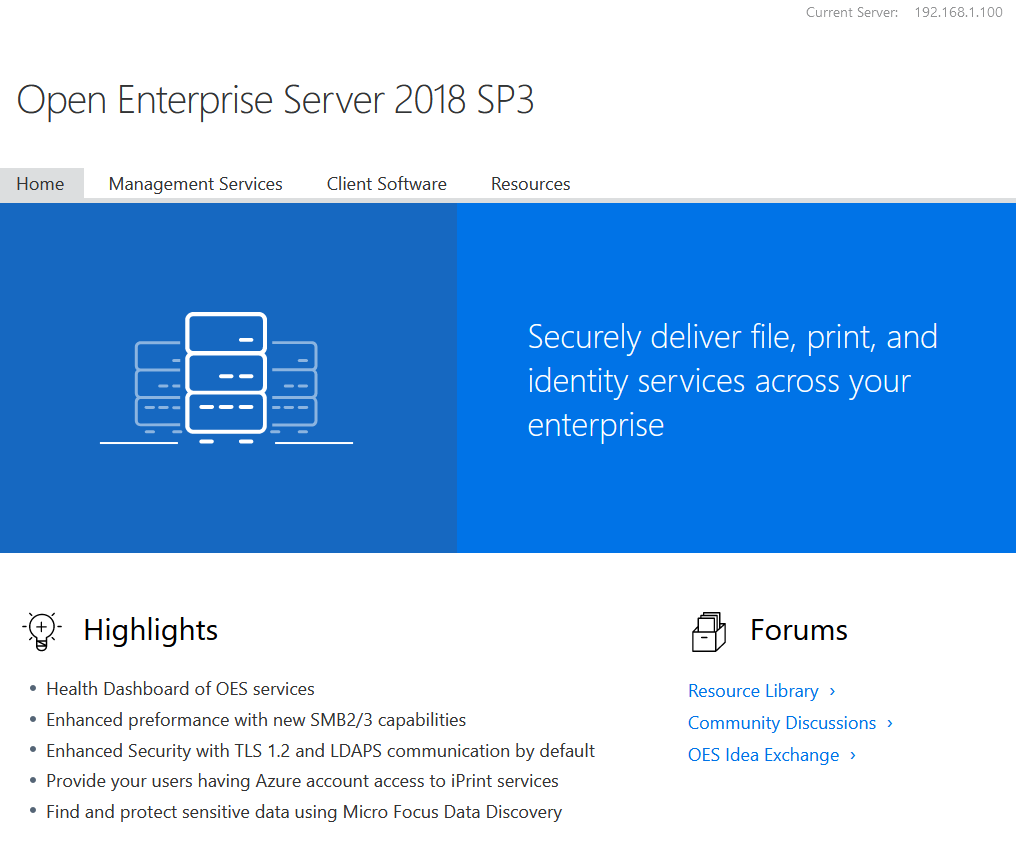The height and width of the screenshot is (849, 1016).
Task: Click the arrow beside Resource Library
Action: coord(833,691)
